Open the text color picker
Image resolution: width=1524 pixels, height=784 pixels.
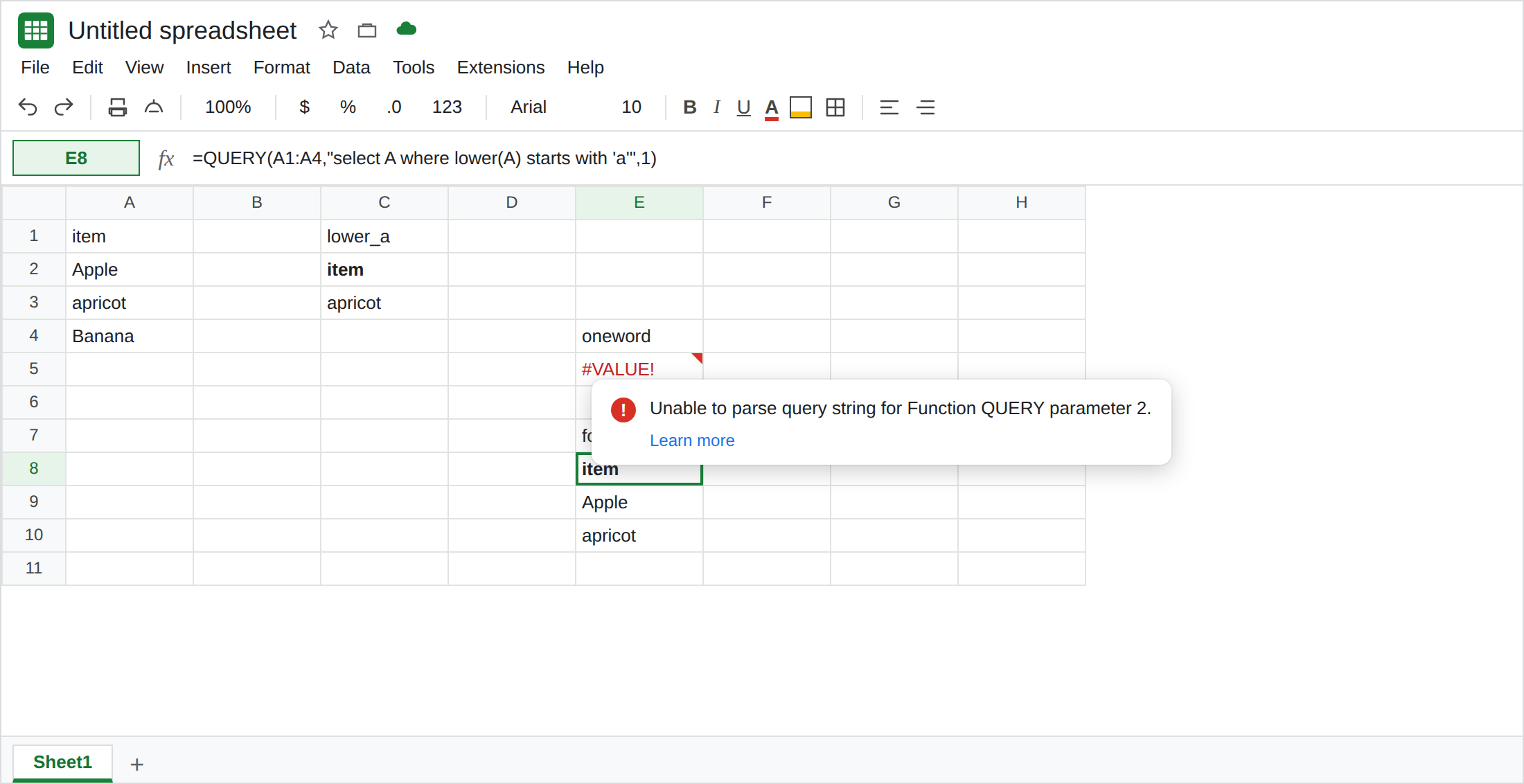click(772, 108)
